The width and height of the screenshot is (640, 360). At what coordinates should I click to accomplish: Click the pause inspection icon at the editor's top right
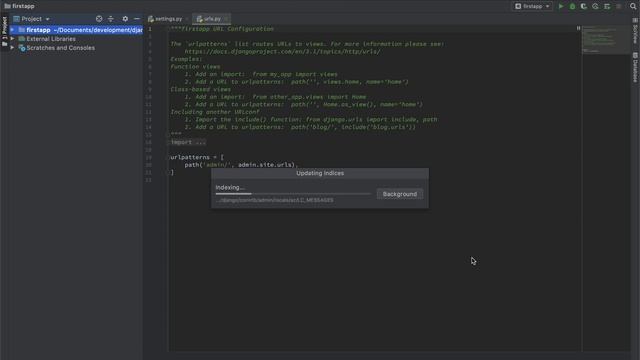578,28
